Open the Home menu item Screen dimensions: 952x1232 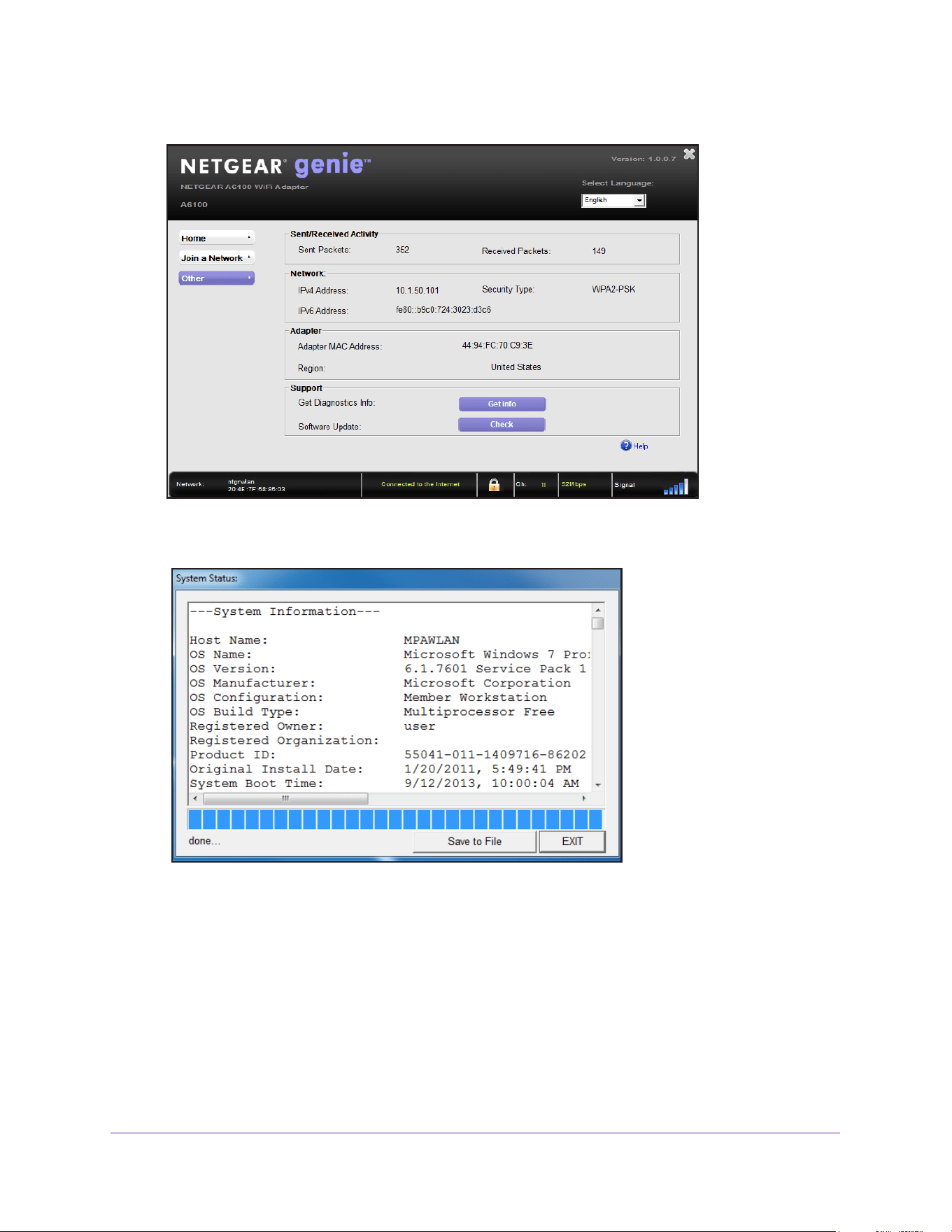point(217,238)
